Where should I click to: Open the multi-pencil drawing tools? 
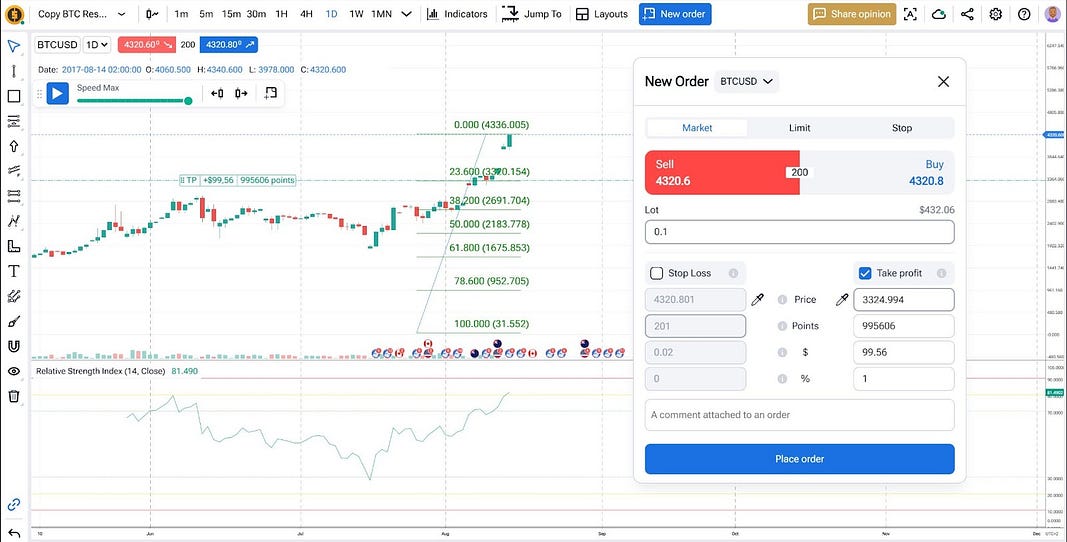pyautogui.click(x=14, y=296)
